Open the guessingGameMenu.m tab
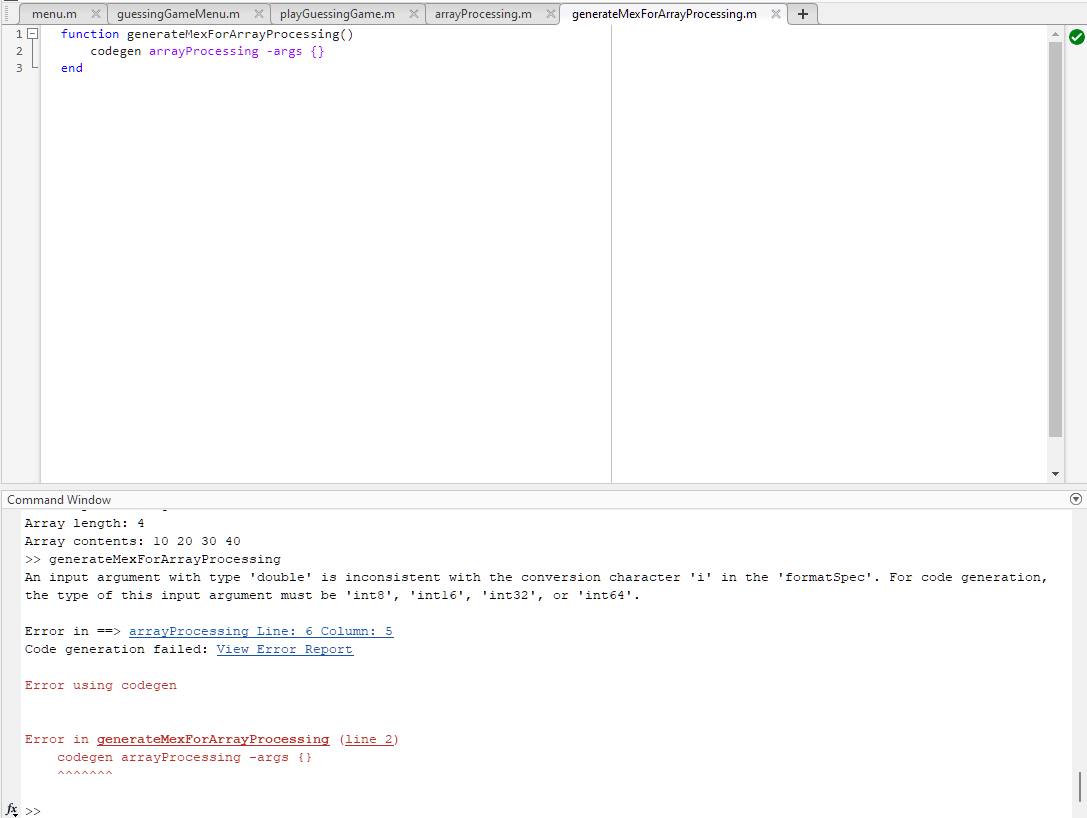 coord(178,14)
